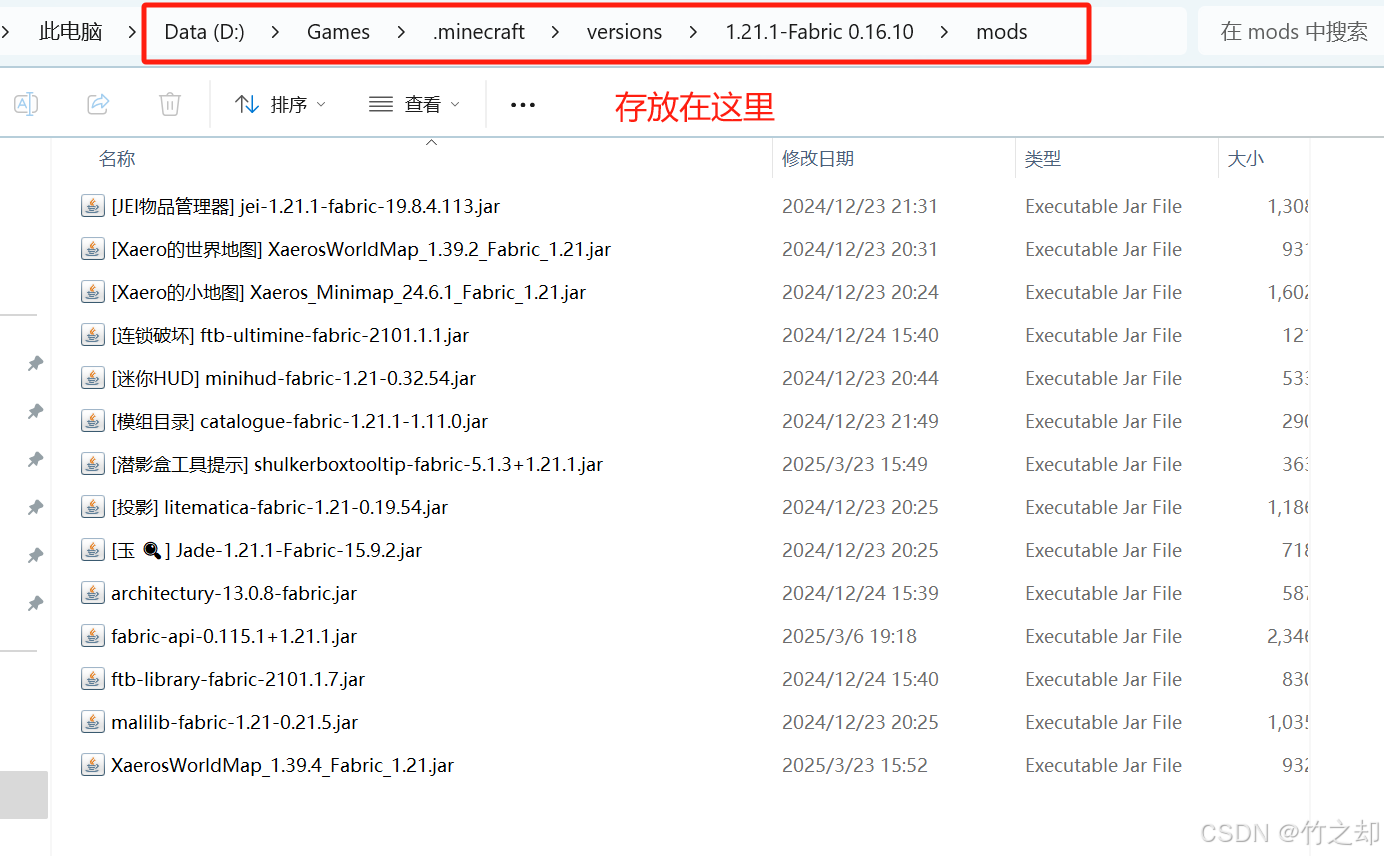The width and height of the screenshot is (1384, 856).
Task: Go to versions folder breadcrumb
Action: click(x=625, y=32)
